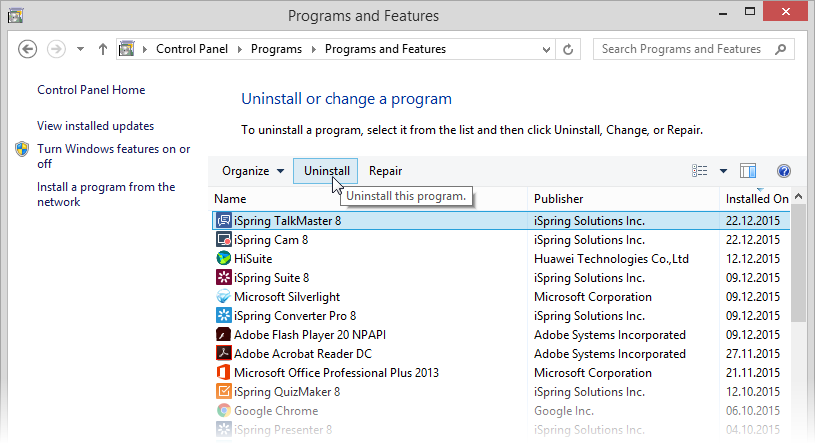Click the 27.11.2015 install date
815x444 pixels.
753,354
